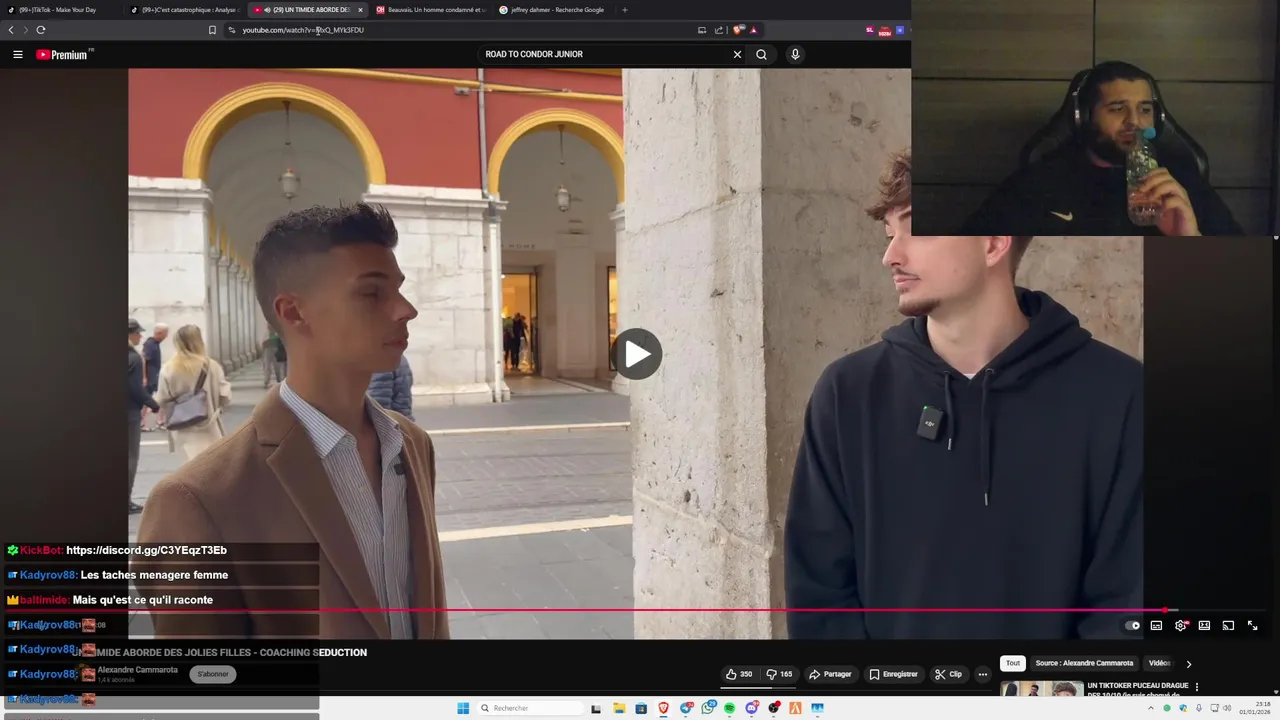
Task: Switch to theater mode
Action: click(1204, 626)
